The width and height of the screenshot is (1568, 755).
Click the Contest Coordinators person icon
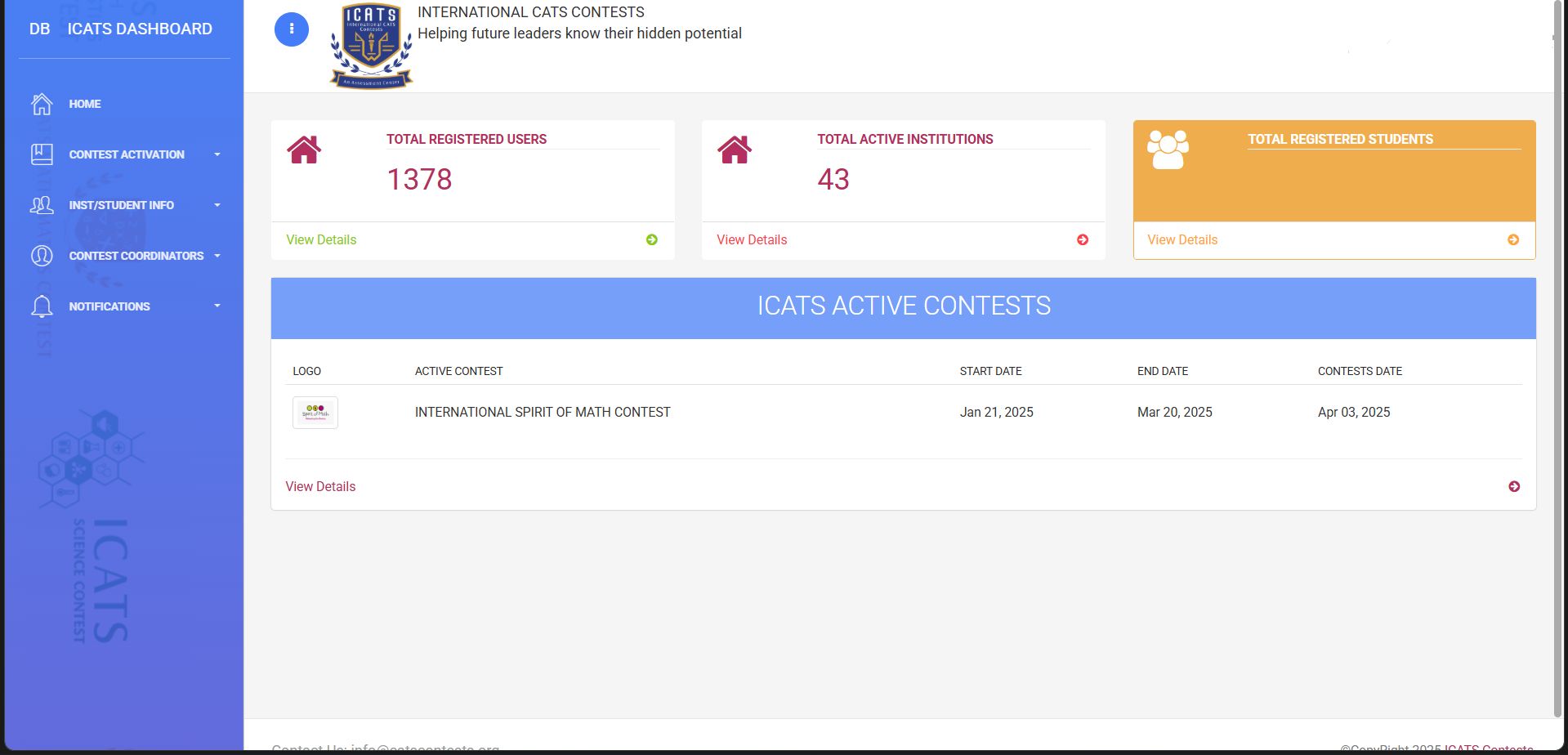click(x=42, y=256)
